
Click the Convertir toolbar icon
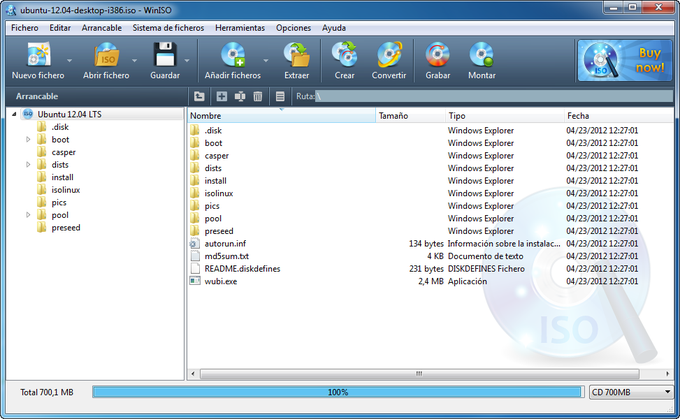tap(389, 54)
